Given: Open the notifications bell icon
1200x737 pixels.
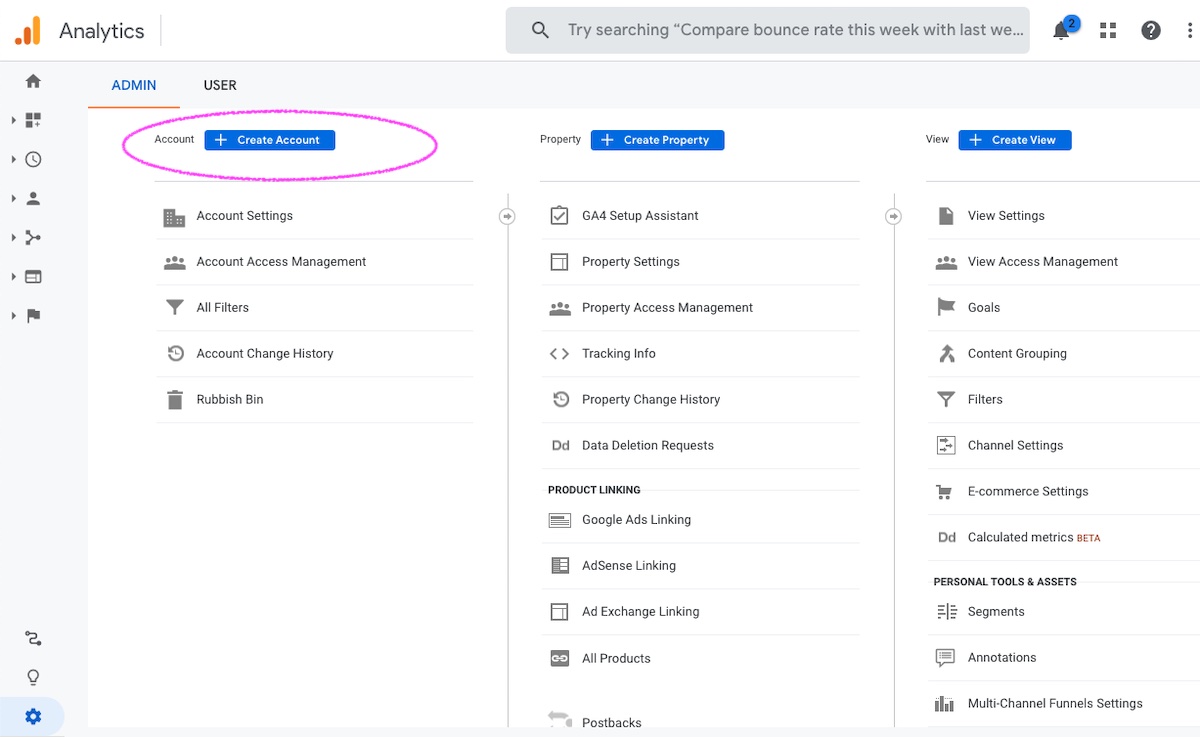Looking at the screenshot, I should coord(1062,31).
